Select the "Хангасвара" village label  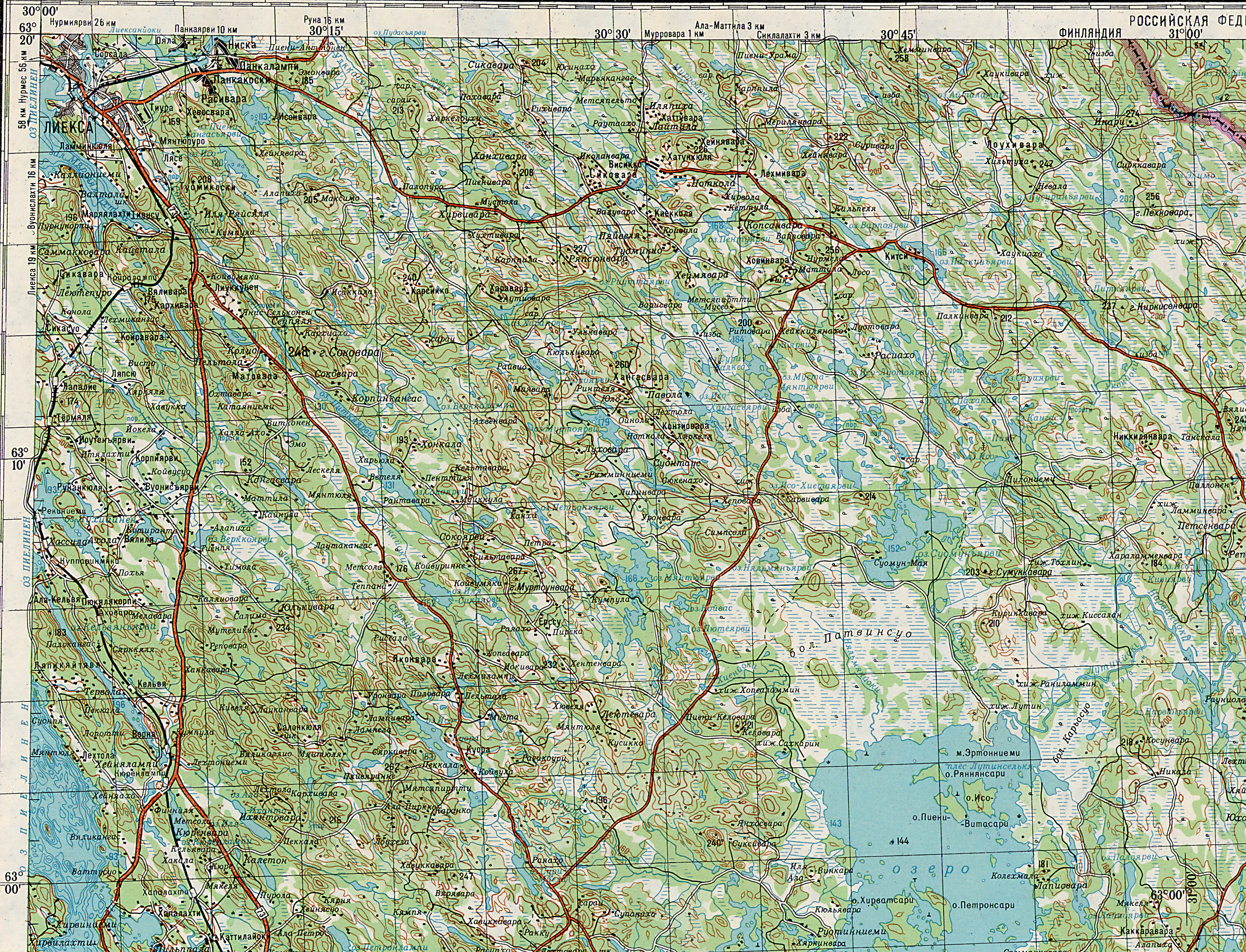640,376
